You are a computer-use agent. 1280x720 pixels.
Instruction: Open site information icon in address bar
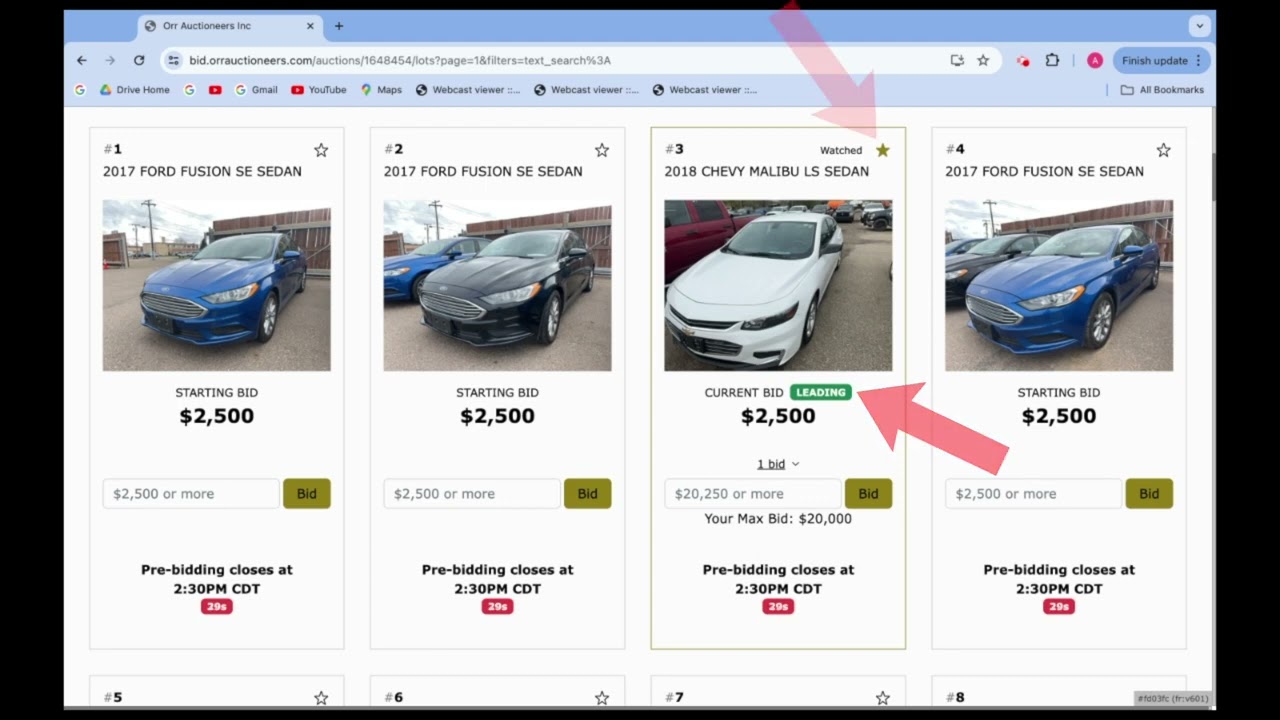tap(173, 60)
